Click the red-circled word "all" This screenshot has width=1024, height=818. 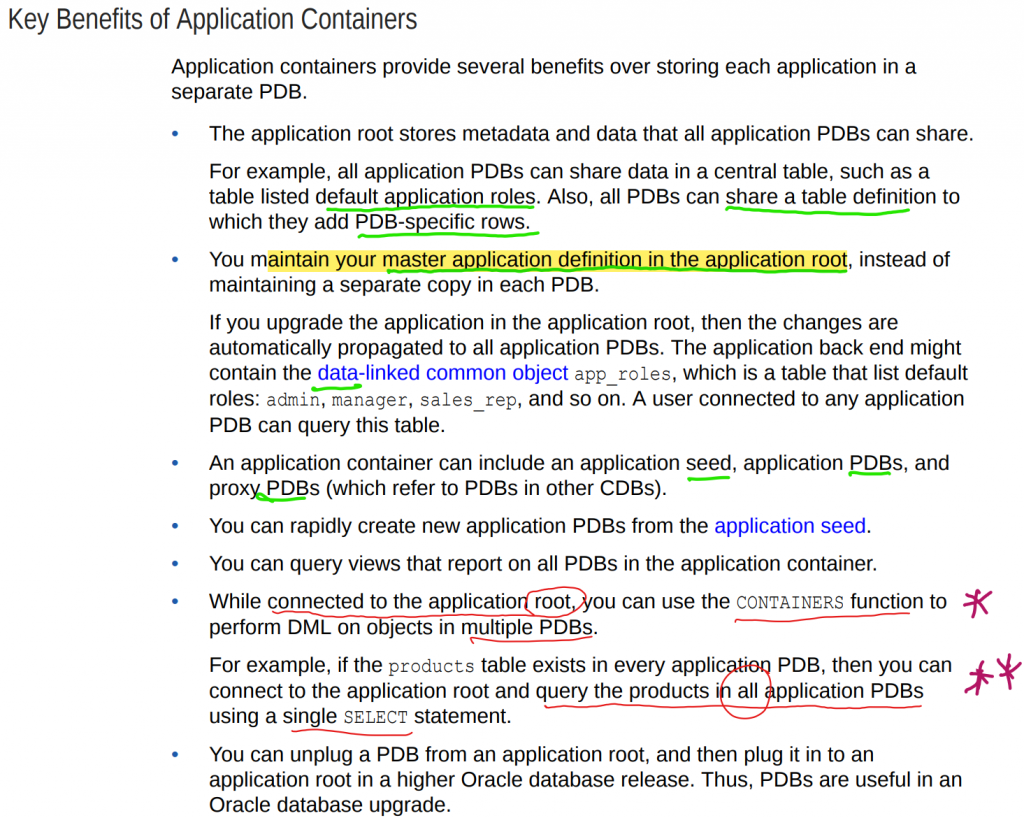click(746, 691)
